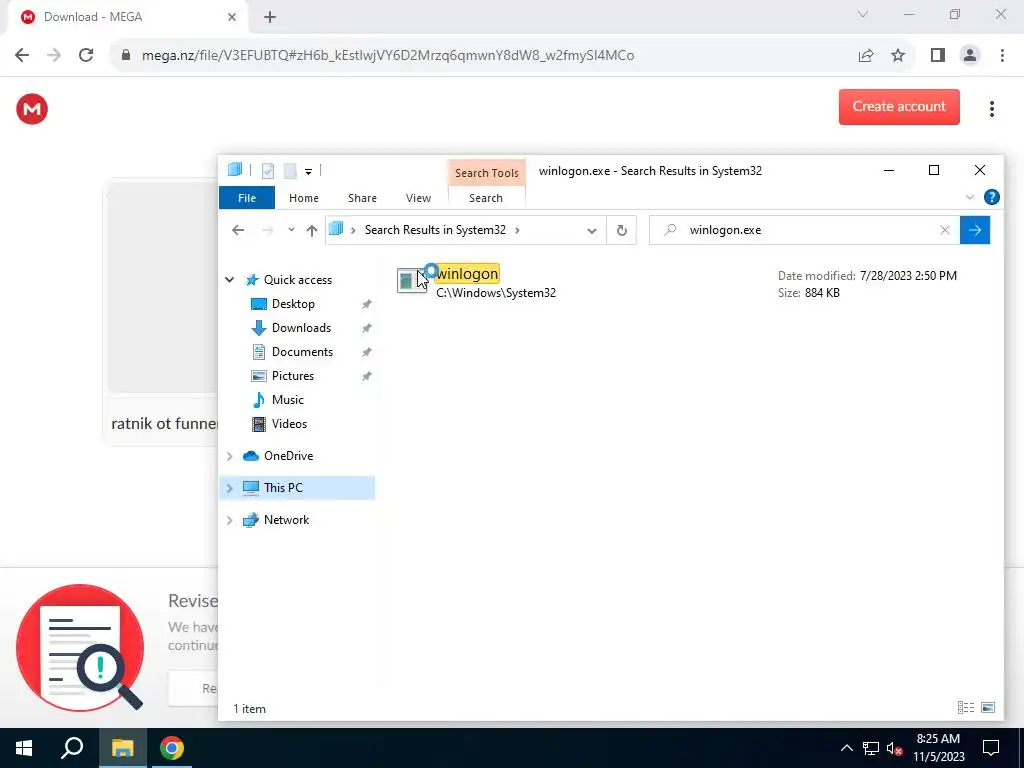
Task: Switch to the Share ribbon tab
Action: 362,198
